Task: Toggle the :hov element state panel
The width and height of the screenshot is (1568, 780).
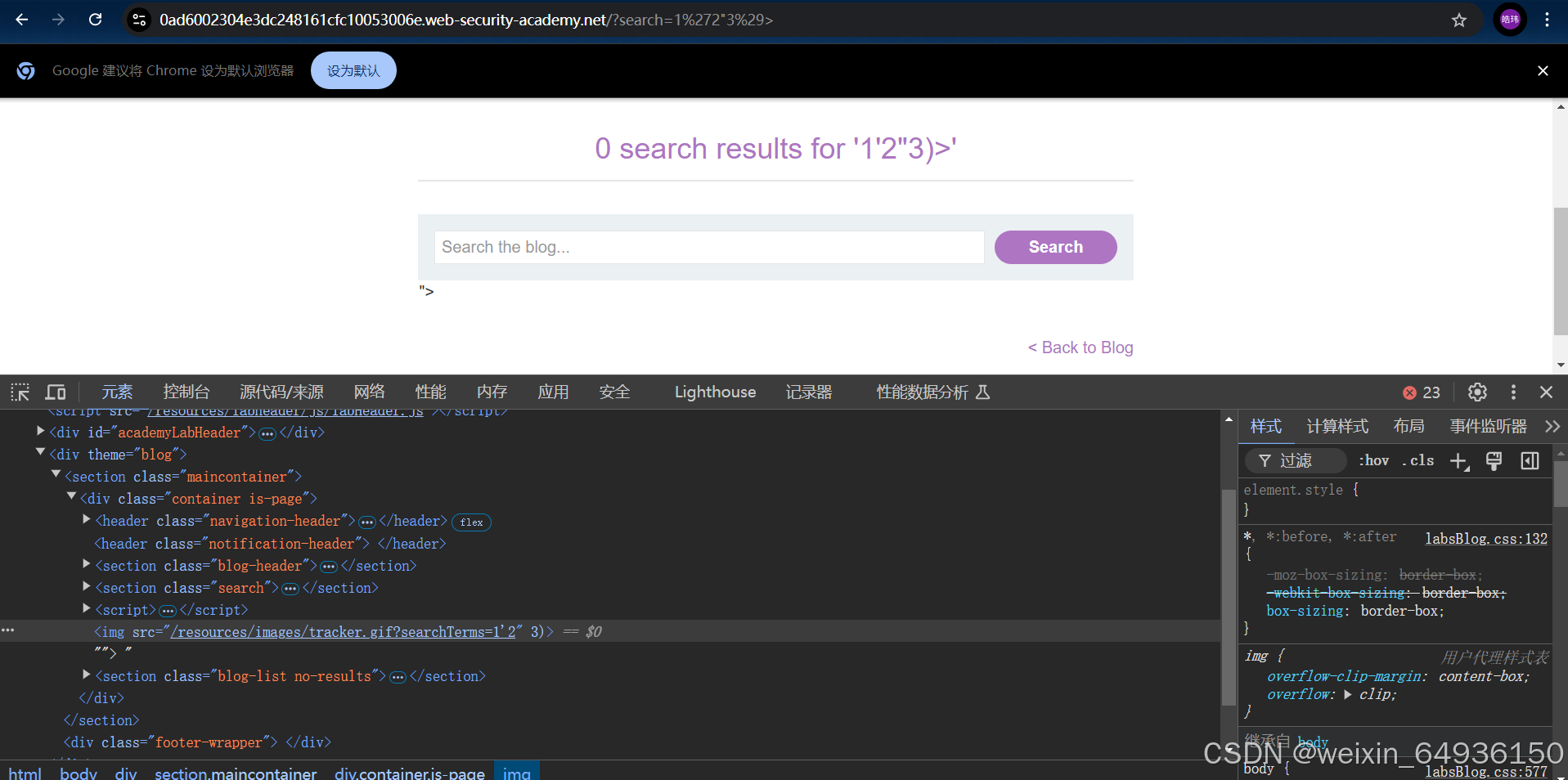Action: [1374, 461]
